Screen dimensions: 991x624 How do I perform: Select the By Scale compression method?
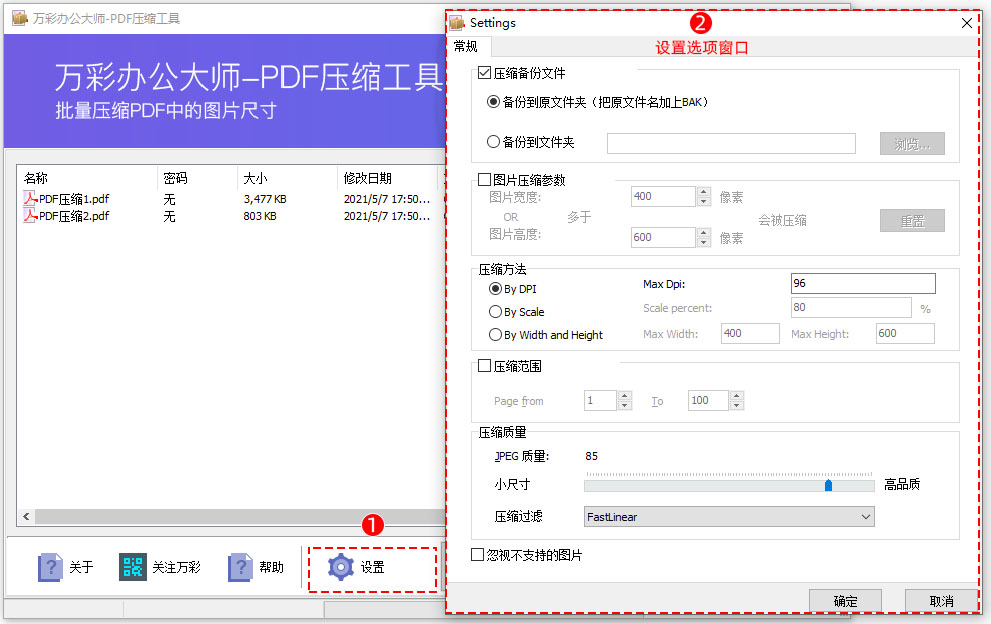pyautogui.click(x=496, y=312)
